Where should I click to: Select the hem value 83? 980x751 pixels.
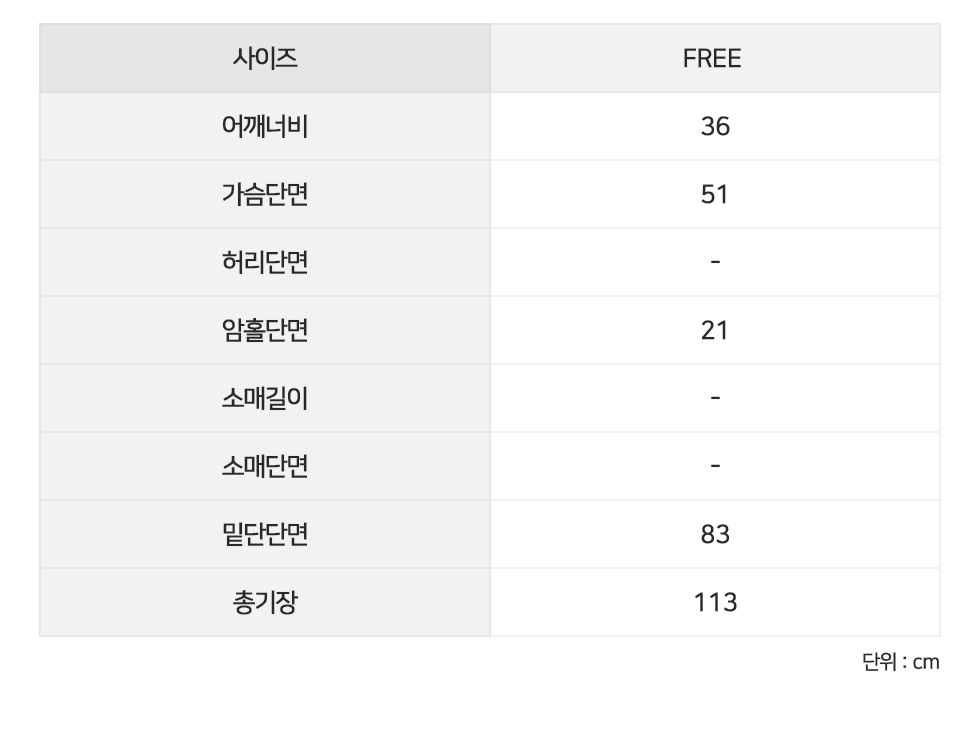click(715, 534)
